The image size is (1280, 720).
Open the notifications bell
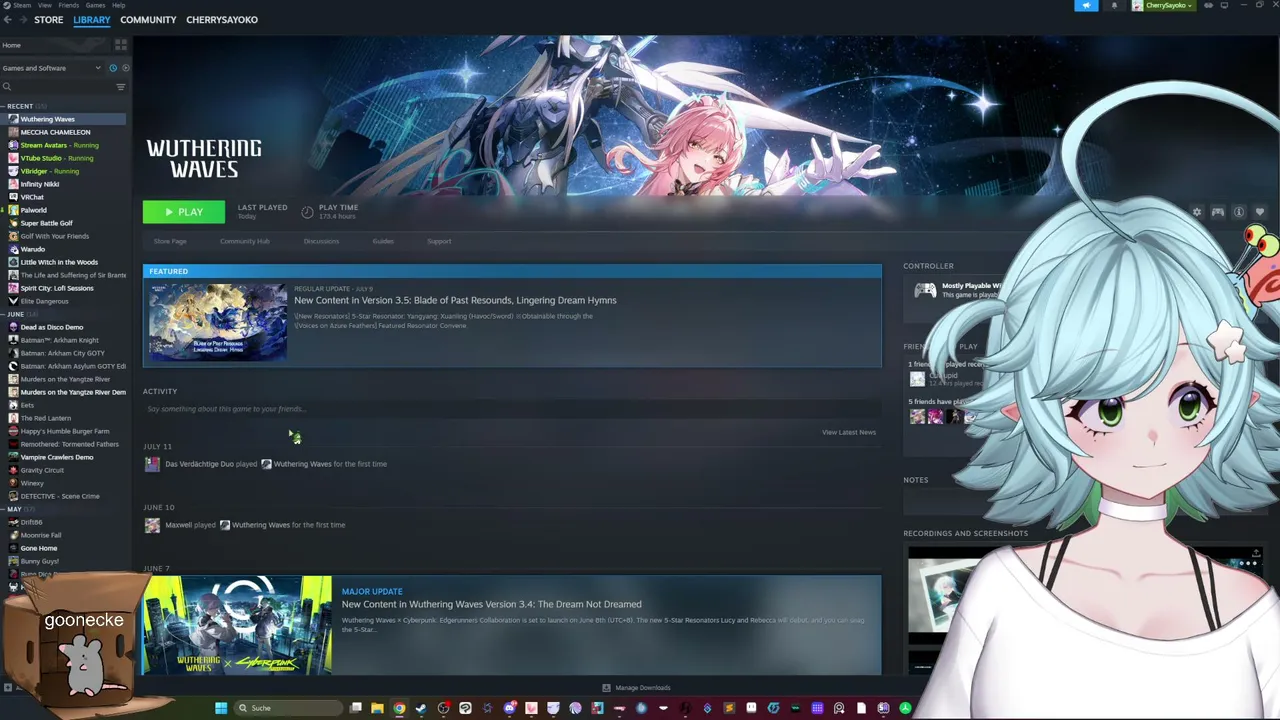(1114, 6)
